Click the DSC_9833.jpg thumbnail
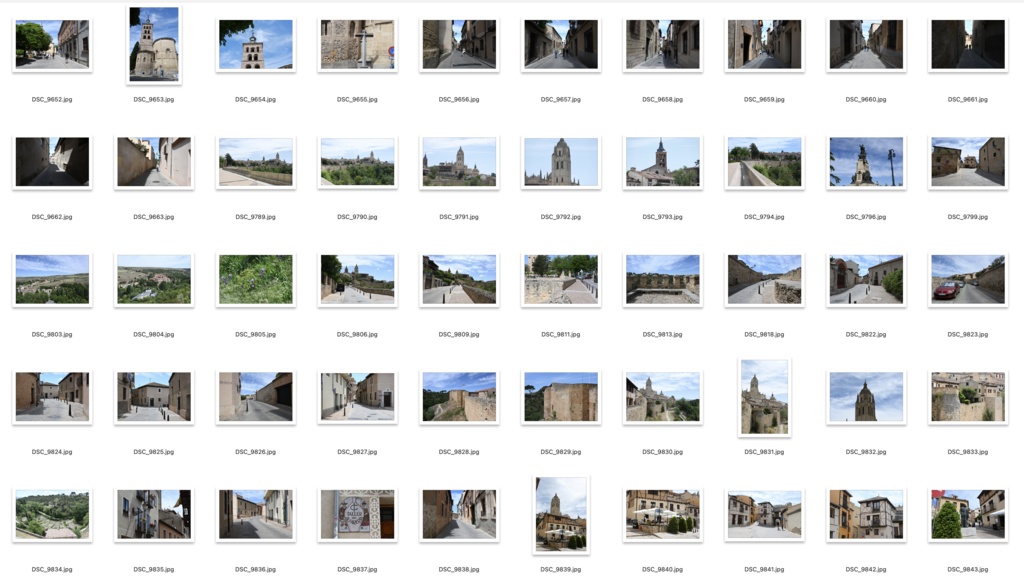The image size is (1024, 584). [x=968, y=397]
